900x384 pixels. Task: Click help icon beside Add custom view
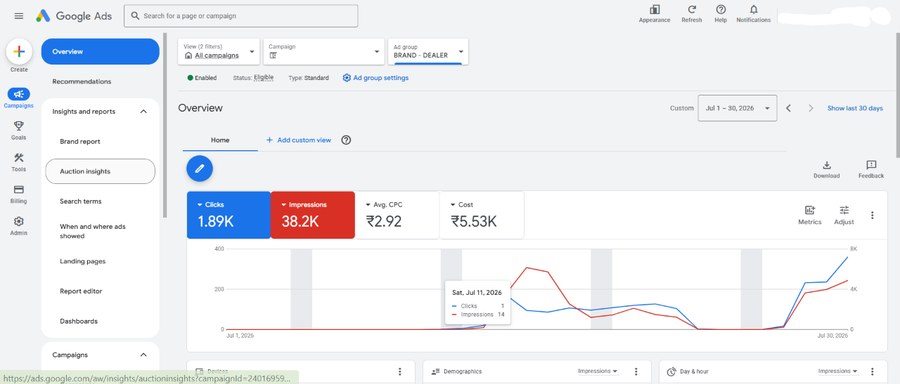click(x=346, y=140)
